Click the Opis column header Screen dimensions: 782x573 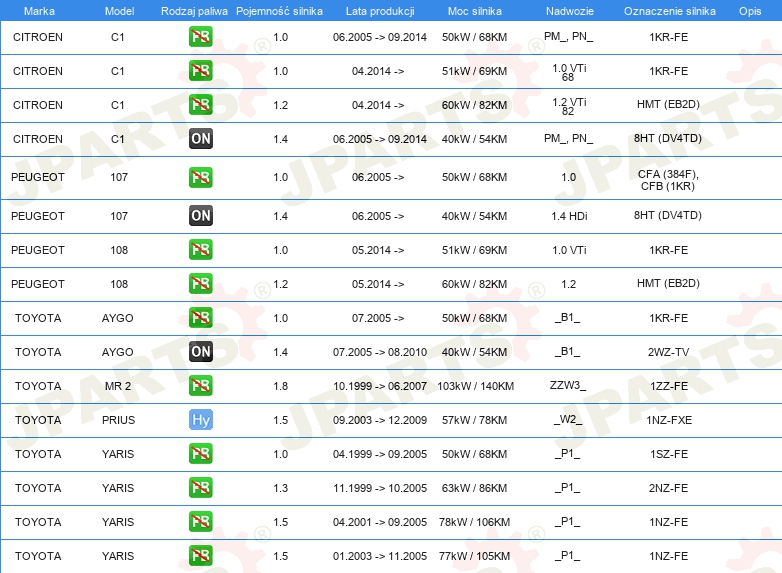click(750, 11)
